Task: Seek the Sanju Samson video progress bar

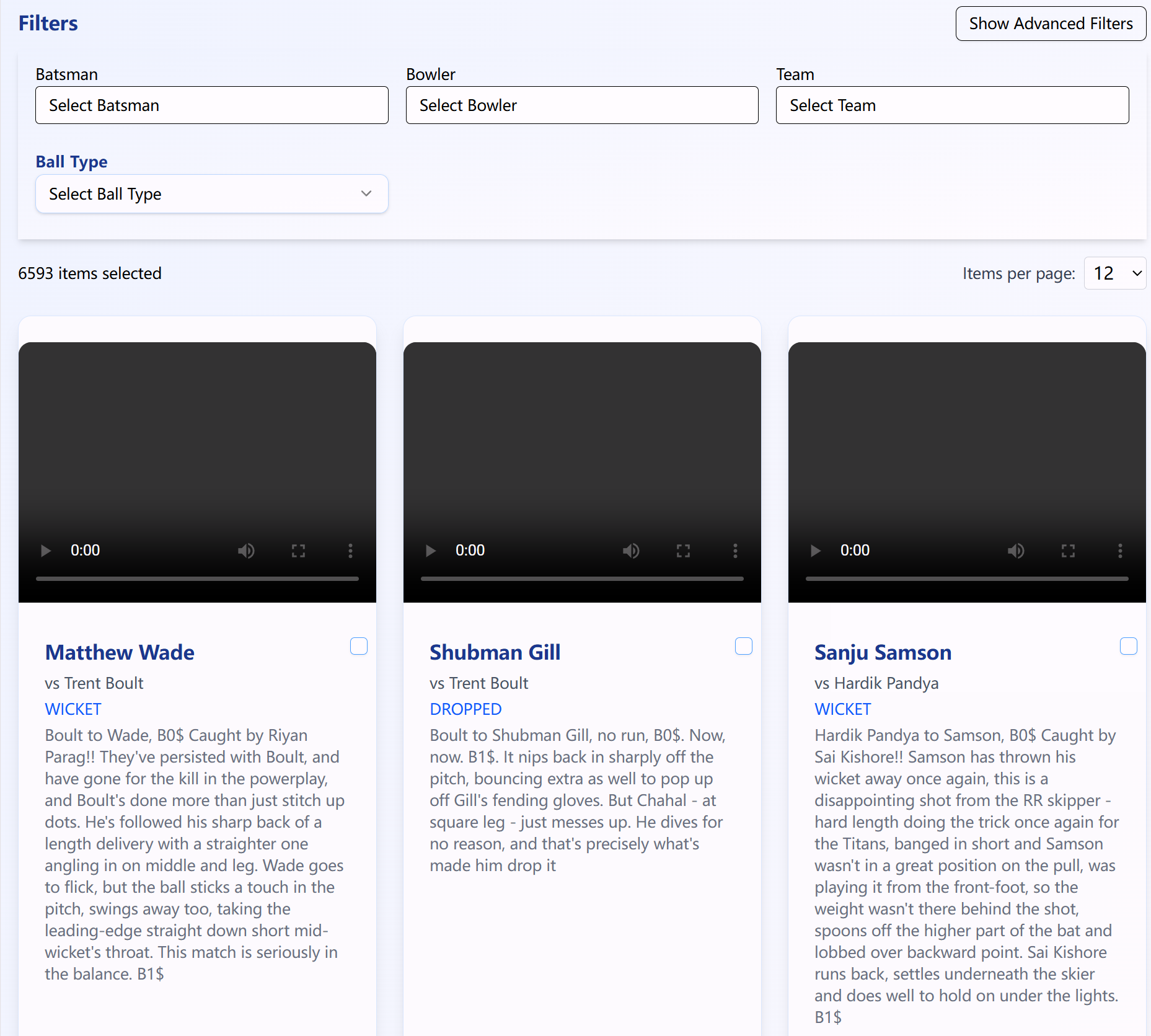Action: (967, 578)
